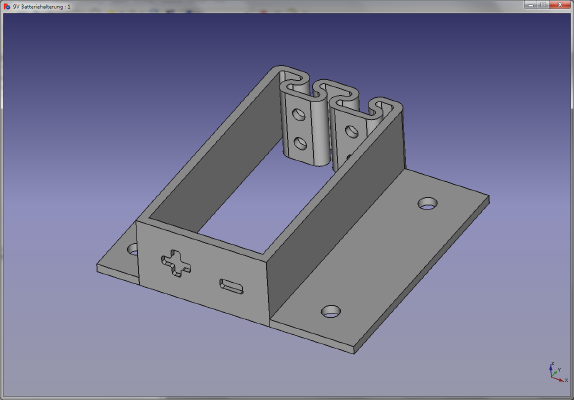Viewport: 574px width, 400px height.
Task: Maximize the 3D view window
Action: [543, 5]
